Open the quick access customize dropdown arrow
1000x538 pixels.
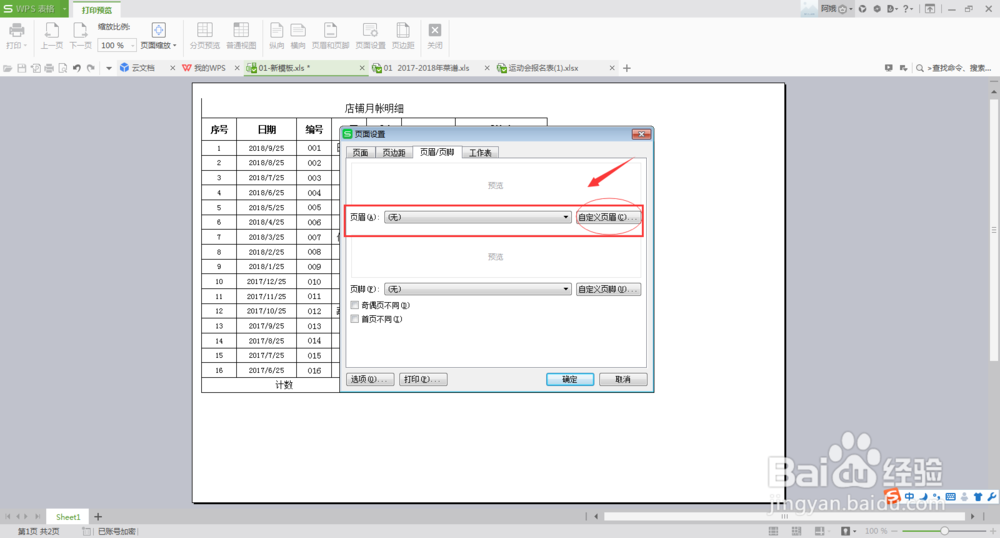tap(108, 68)
